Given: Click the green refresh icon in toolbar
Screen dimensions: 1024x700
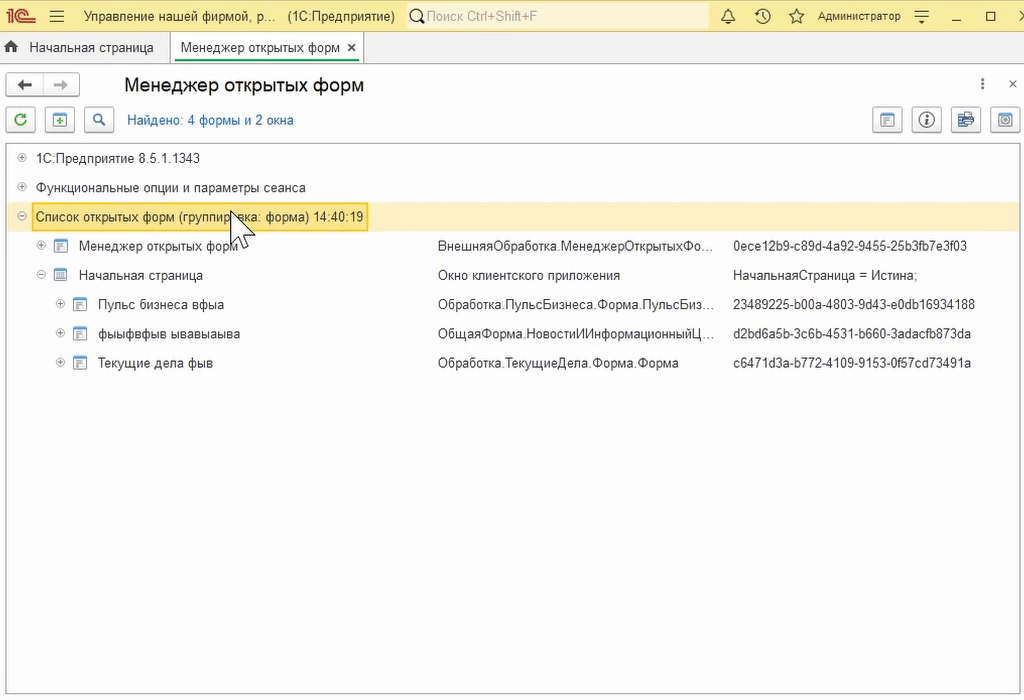Looking at the screenshot, I should point(20,120).
